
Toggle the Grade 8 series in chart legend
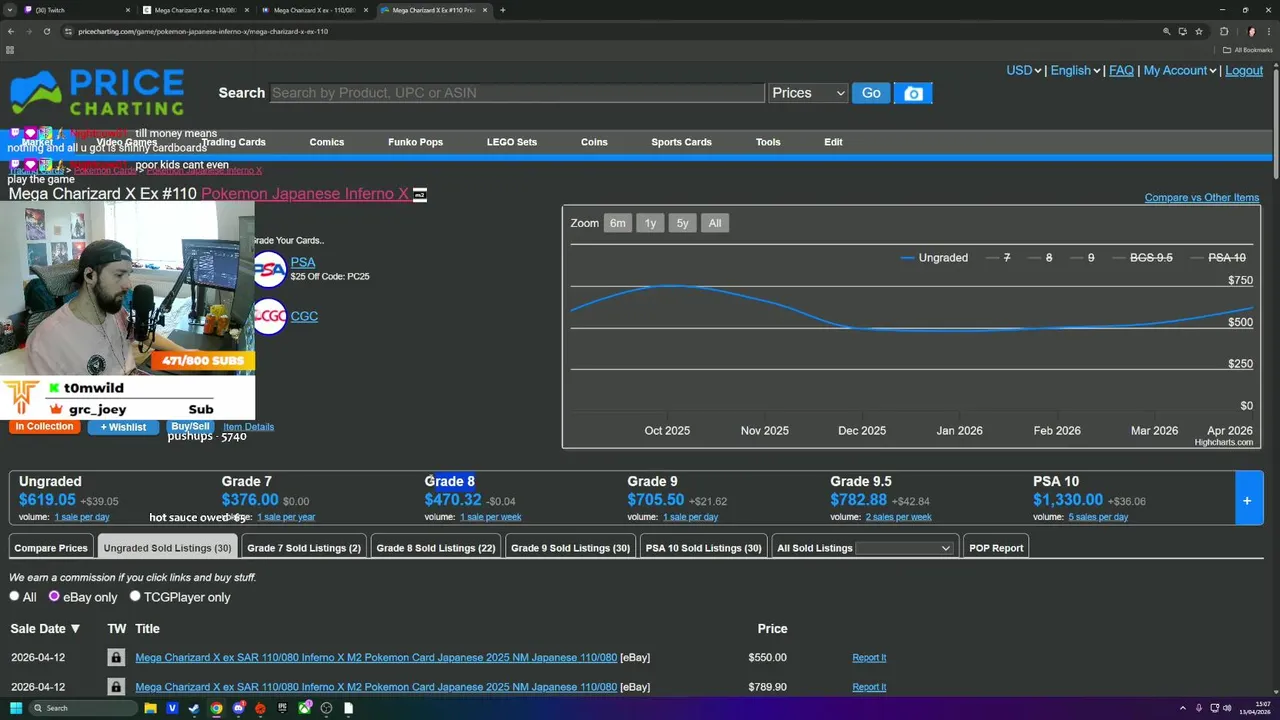coord(1040,258)
